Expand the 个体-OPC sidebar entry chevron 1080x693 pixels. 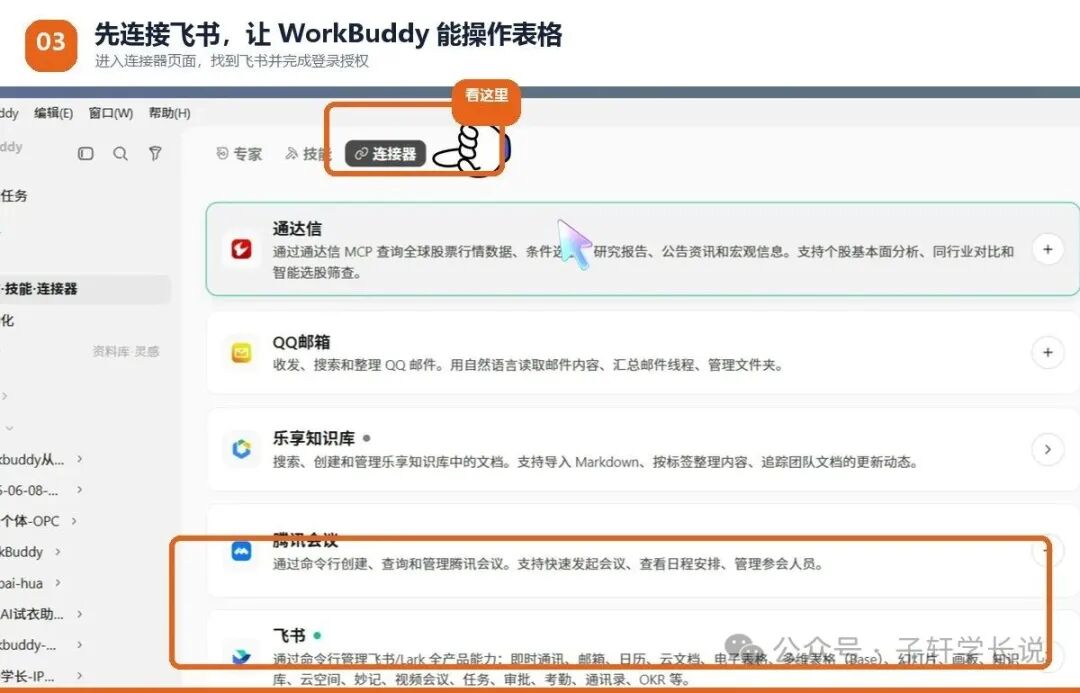[73, 521]
